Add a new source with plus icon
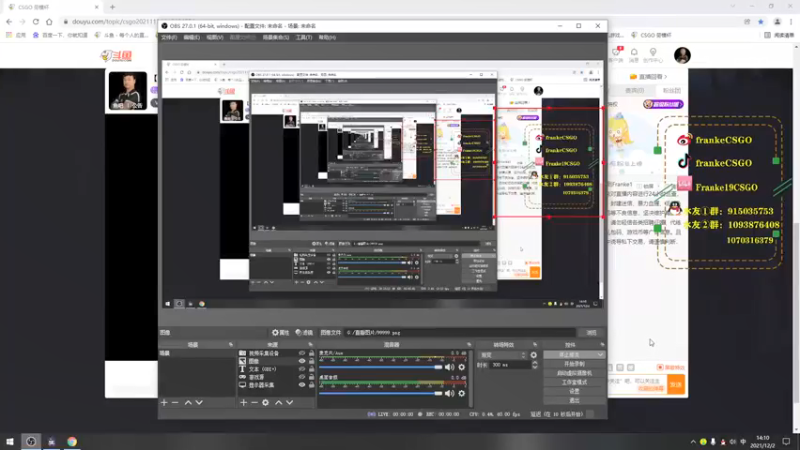The height and width of the screenshot is (450, 800). (x=243, y=403)
